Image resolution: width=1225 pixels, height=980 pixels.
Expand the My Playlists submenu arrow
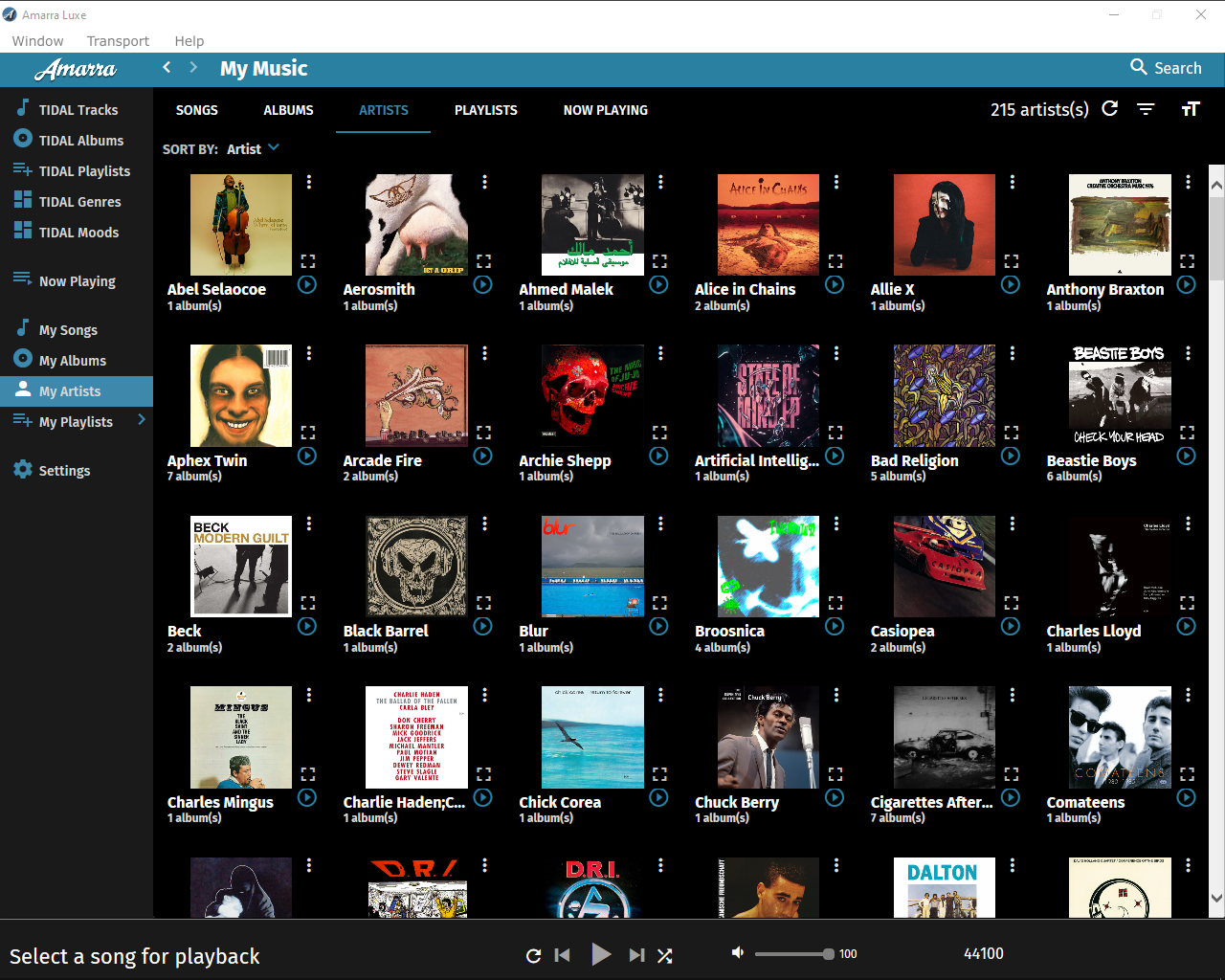(x=142, y=419)
